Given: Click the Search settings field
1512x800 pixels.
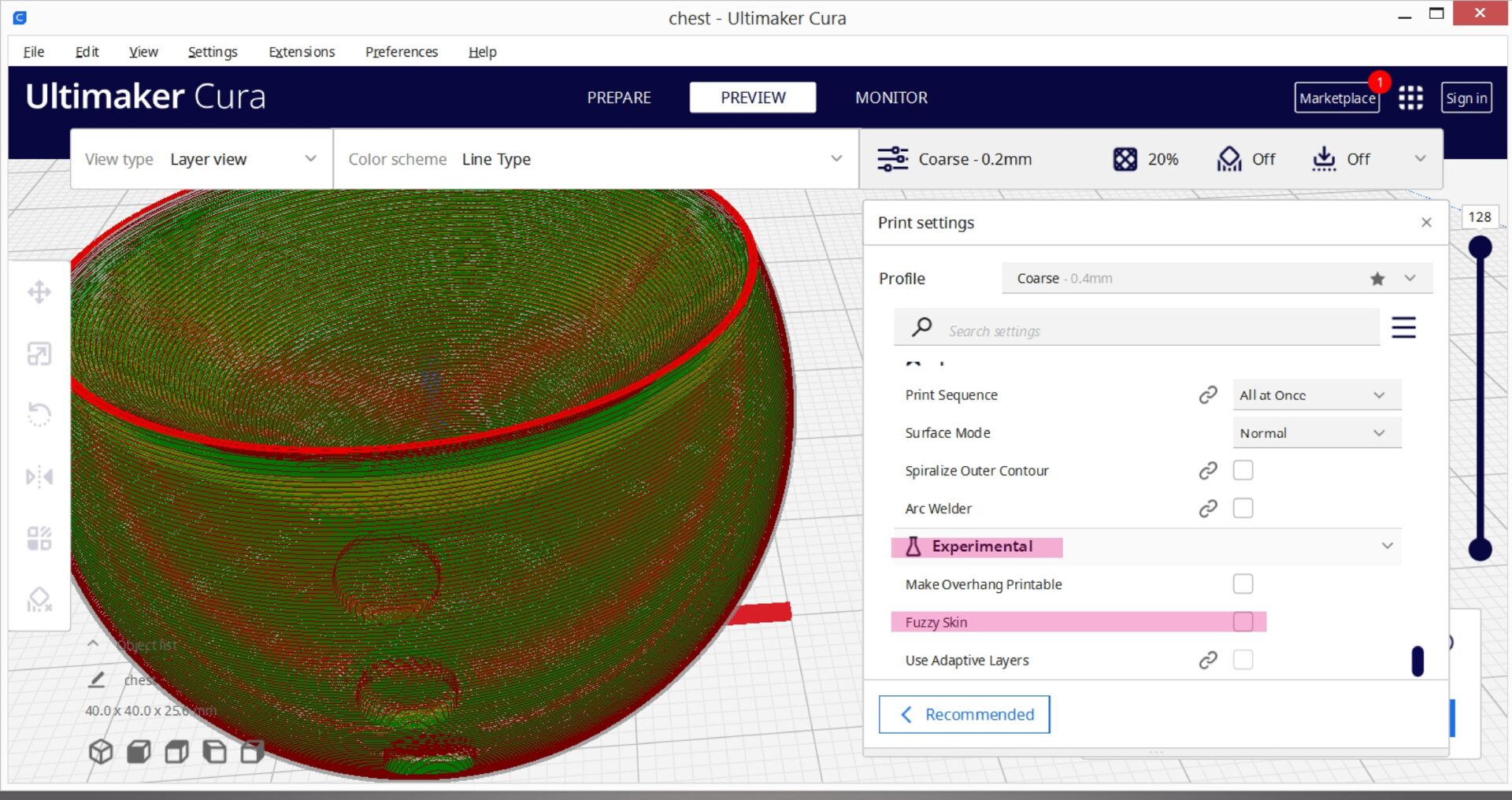Looking at the screenshot, I should pos(1136,328).
